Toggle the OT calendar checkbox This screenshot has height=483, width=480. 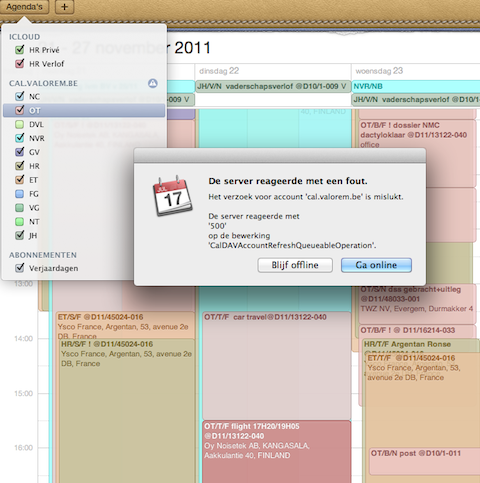point(20,110)
